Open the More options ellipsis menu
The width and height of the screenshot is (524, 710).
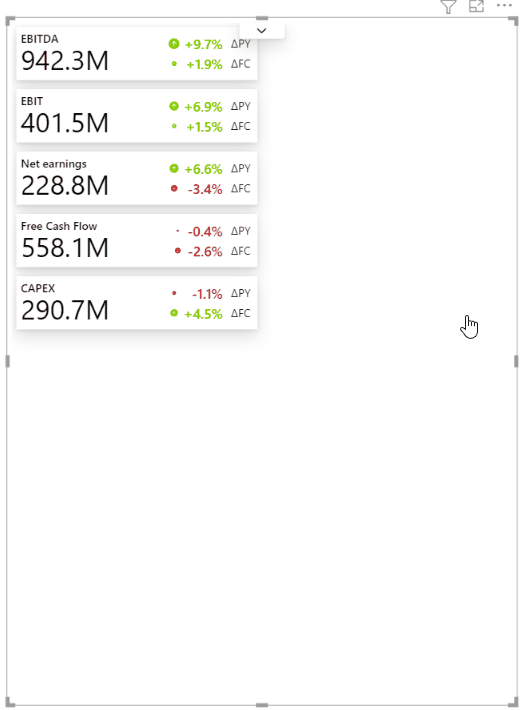click(x=504, y=5)
